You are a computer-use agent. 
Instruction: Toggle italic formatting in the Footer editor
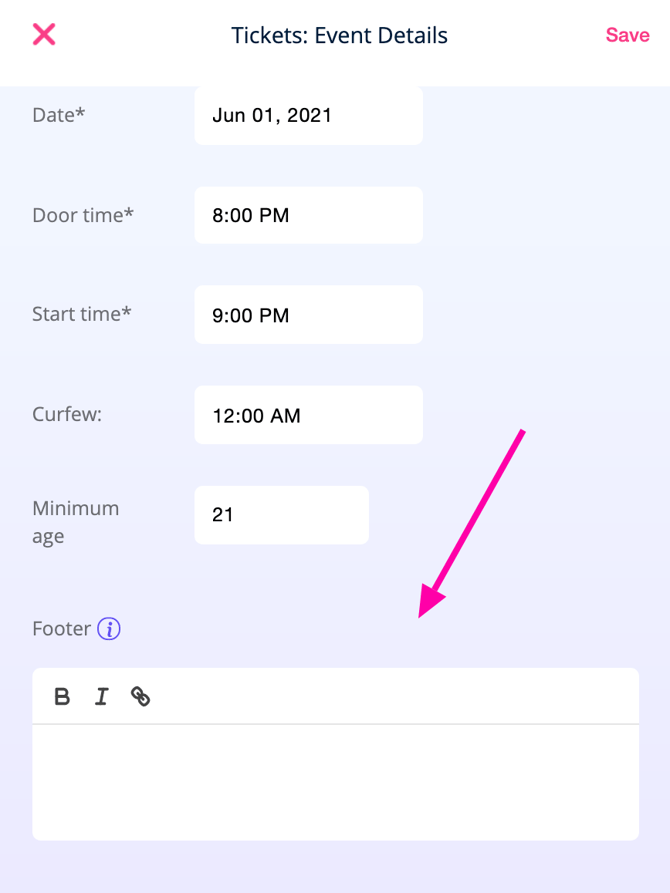click(x=101, y=696)
